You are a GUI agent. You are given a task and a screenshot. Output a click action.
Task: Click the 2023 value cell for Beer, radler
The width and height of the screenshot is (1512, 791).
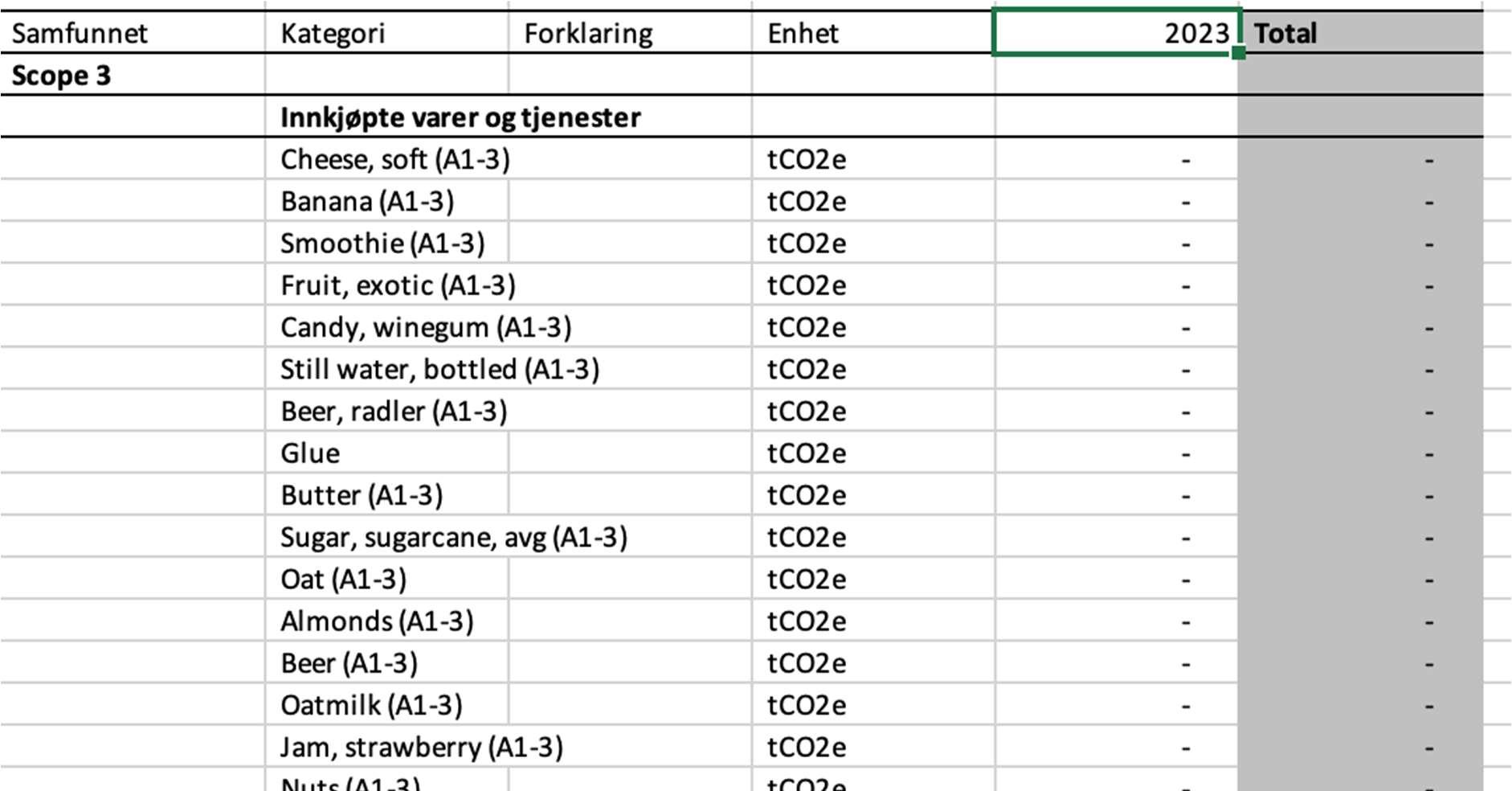click(x=1116, y=412)
